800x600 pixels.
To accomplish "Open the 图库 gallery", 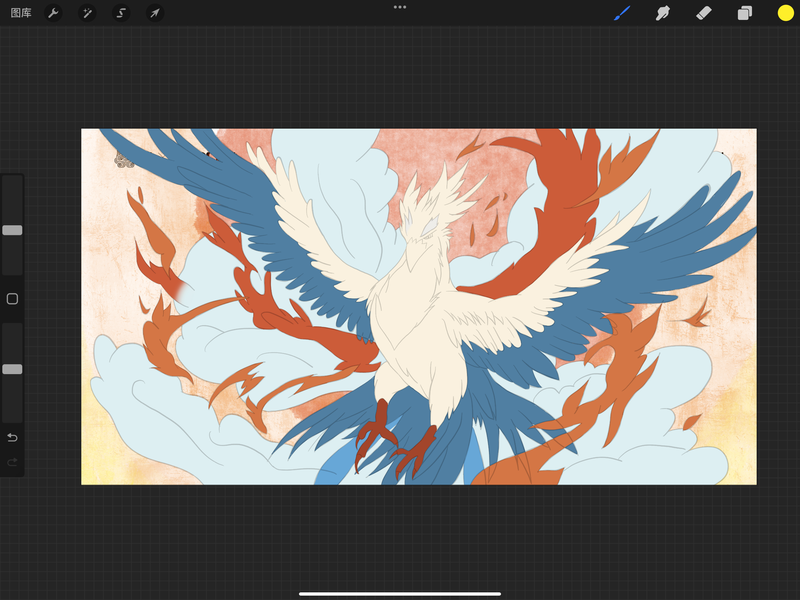I will tap(21, 13).
